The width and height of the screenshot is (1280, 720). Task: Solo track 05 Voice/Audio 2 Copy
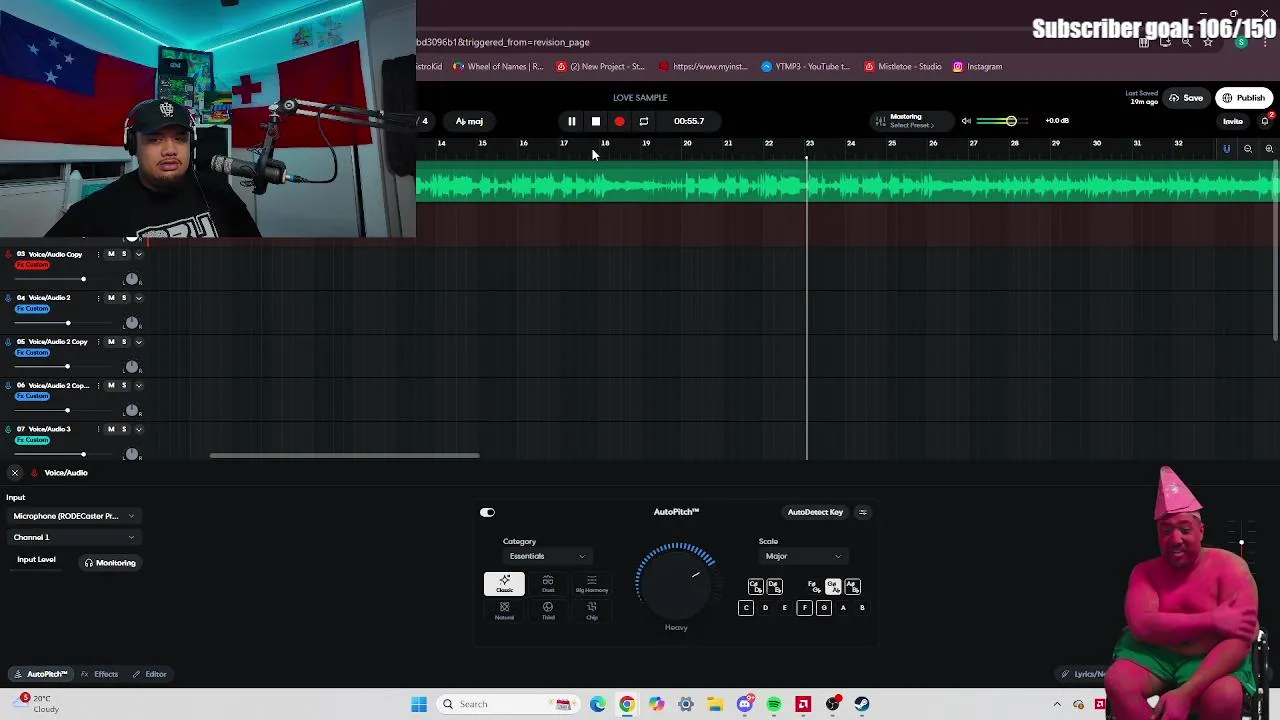tap(124, 342)
